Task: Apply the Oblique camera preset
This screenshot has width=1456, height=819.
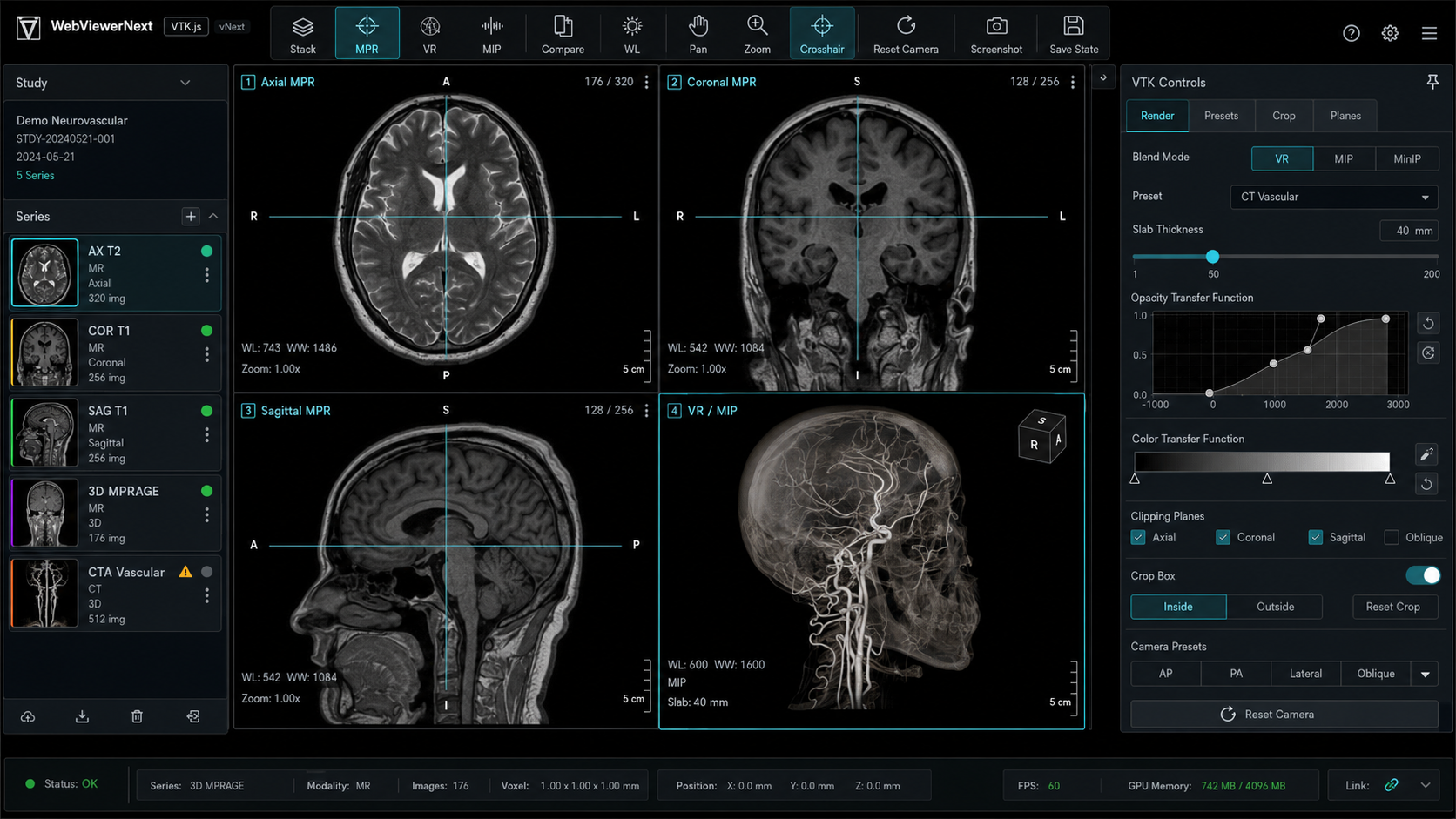Action: 1376,674
